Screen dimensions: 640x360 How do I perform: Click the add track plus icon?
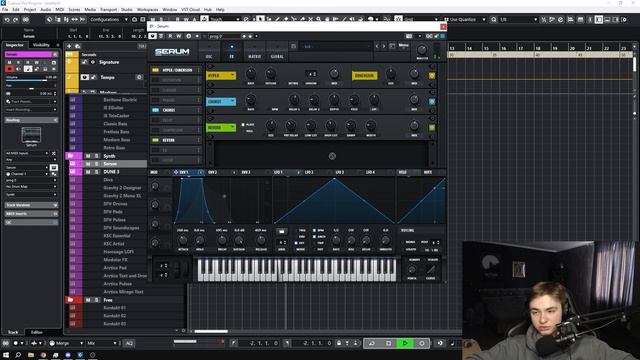click(x=69, y=46)
